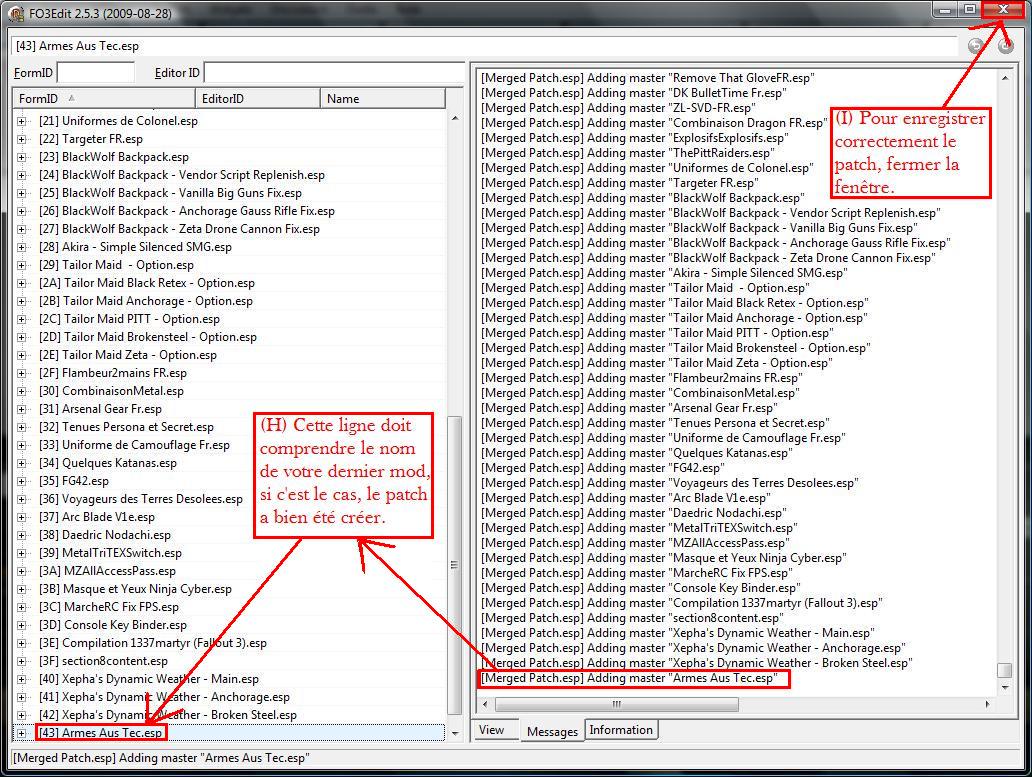This screenshot has height=777, width=1032.
Task: Click the messages panel scroll-down arrow
Action: [x=1004, y=688]
